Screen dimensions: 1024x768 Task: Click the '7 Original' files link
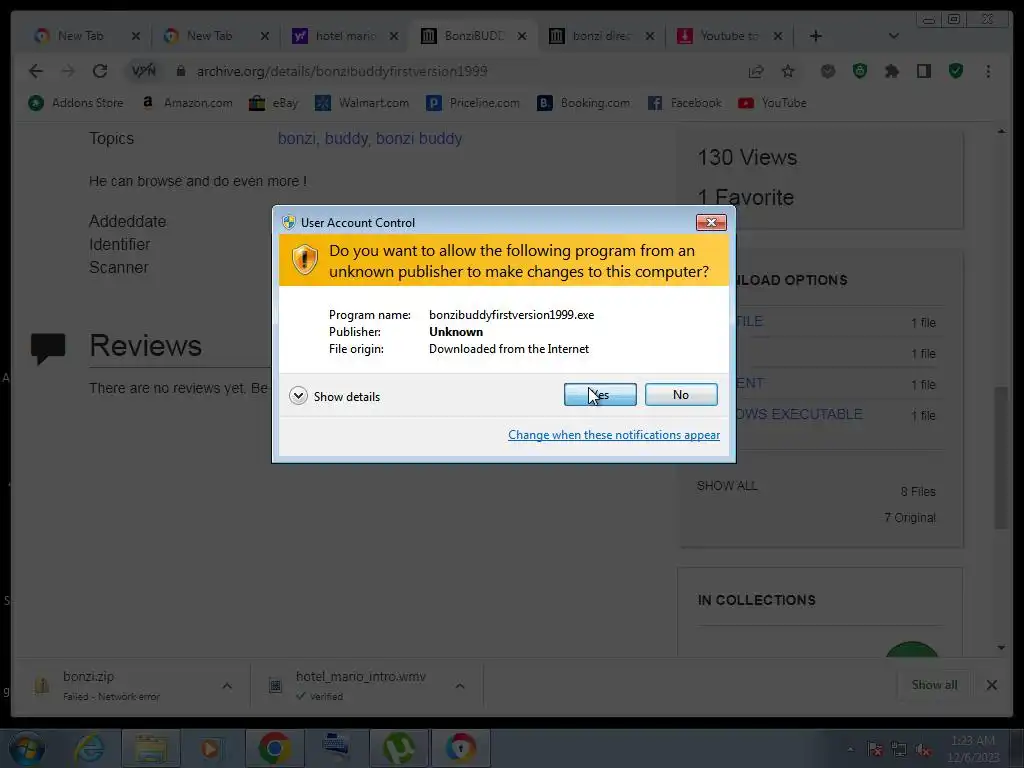click(x=910, y=517)
